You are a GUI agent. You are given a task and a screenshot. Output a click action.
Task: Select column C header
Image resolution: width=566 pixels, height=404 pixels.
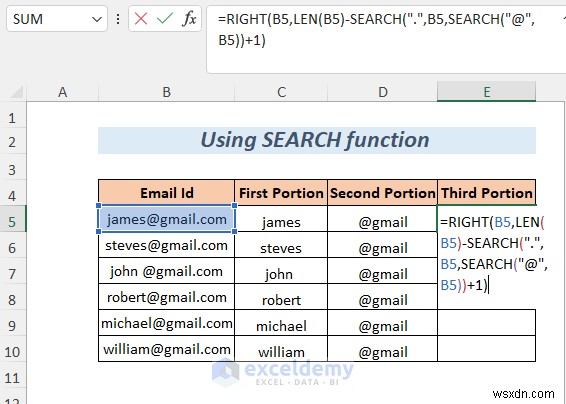281,92
